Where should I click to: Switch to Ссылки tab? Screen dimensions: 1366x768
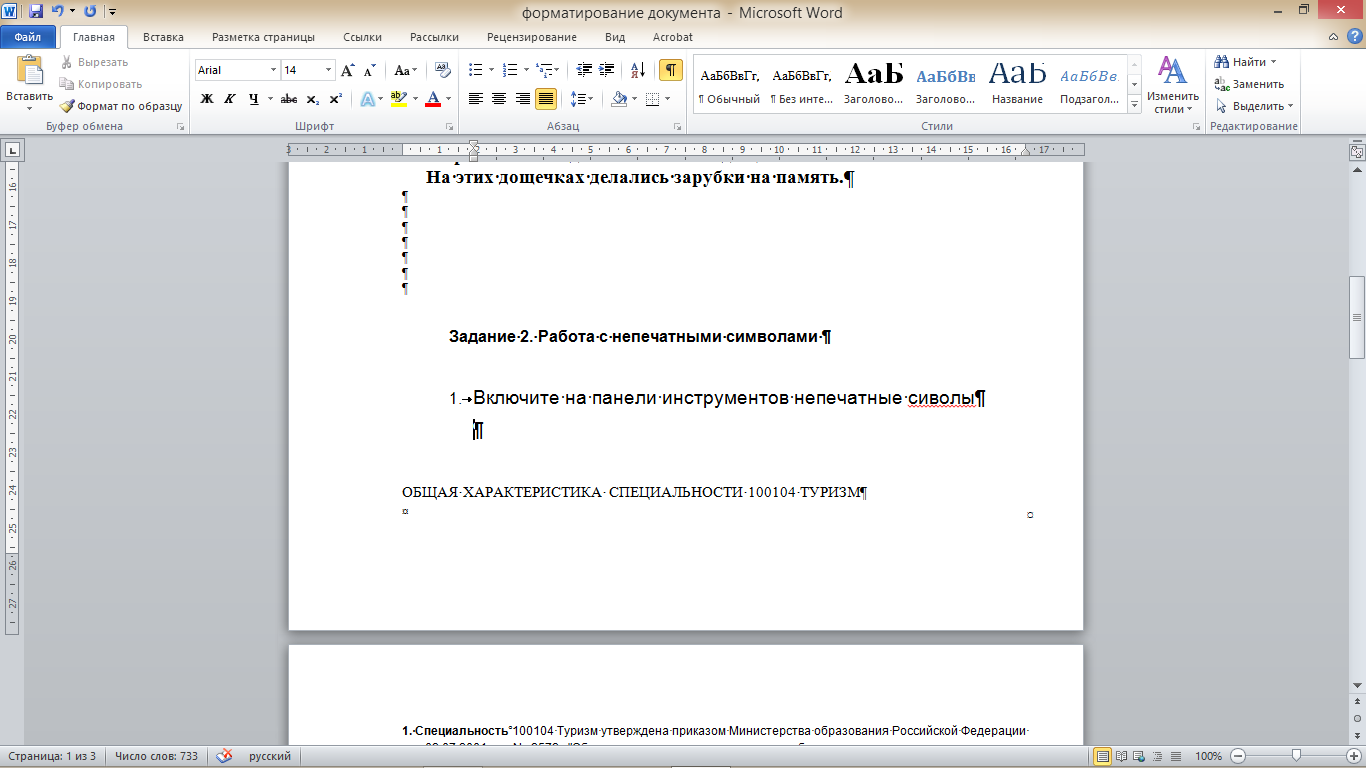(x=362, y=37)
